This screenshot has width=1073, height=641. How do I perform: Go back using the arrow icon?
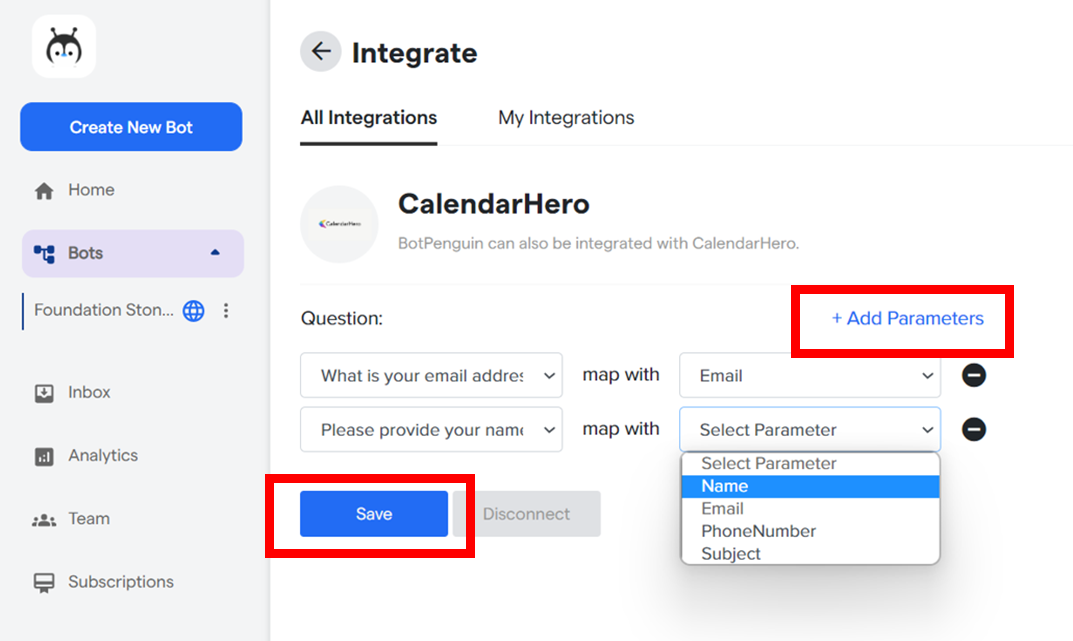click(x=321, y=52)
